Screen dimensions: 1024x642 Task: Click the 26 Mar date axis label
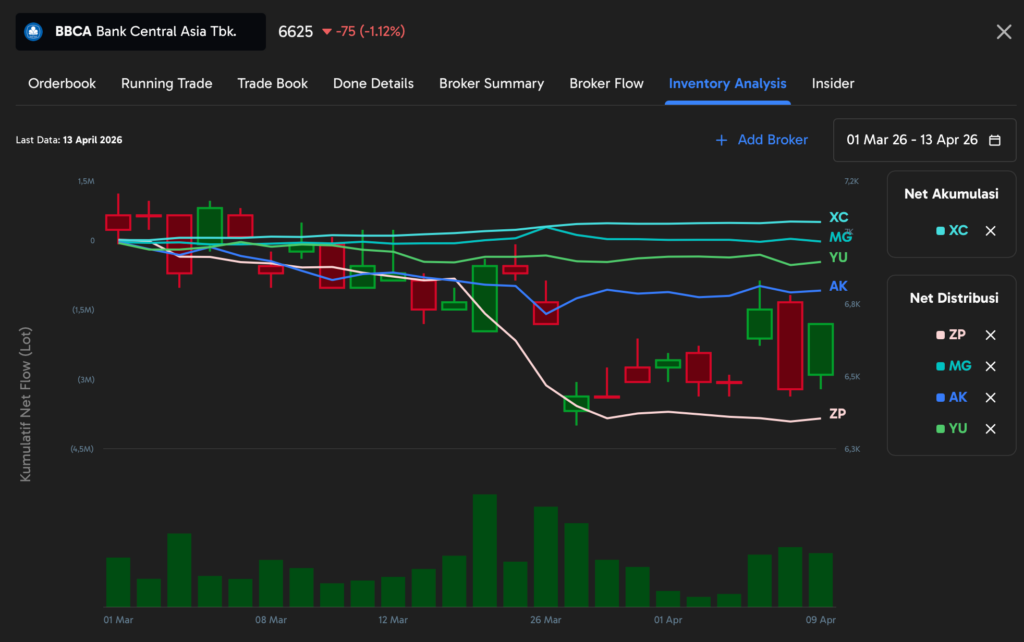click(x=545, y=620)
